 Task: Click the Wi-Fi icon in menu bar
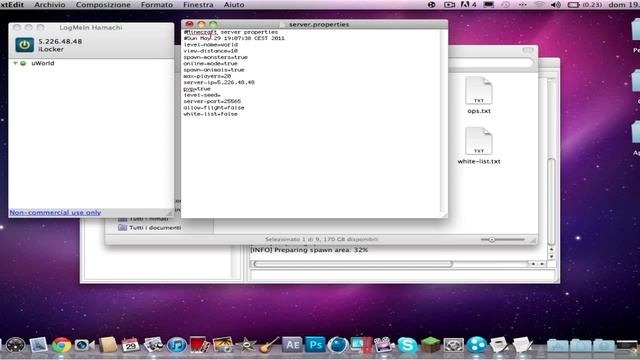coord(539,5)
